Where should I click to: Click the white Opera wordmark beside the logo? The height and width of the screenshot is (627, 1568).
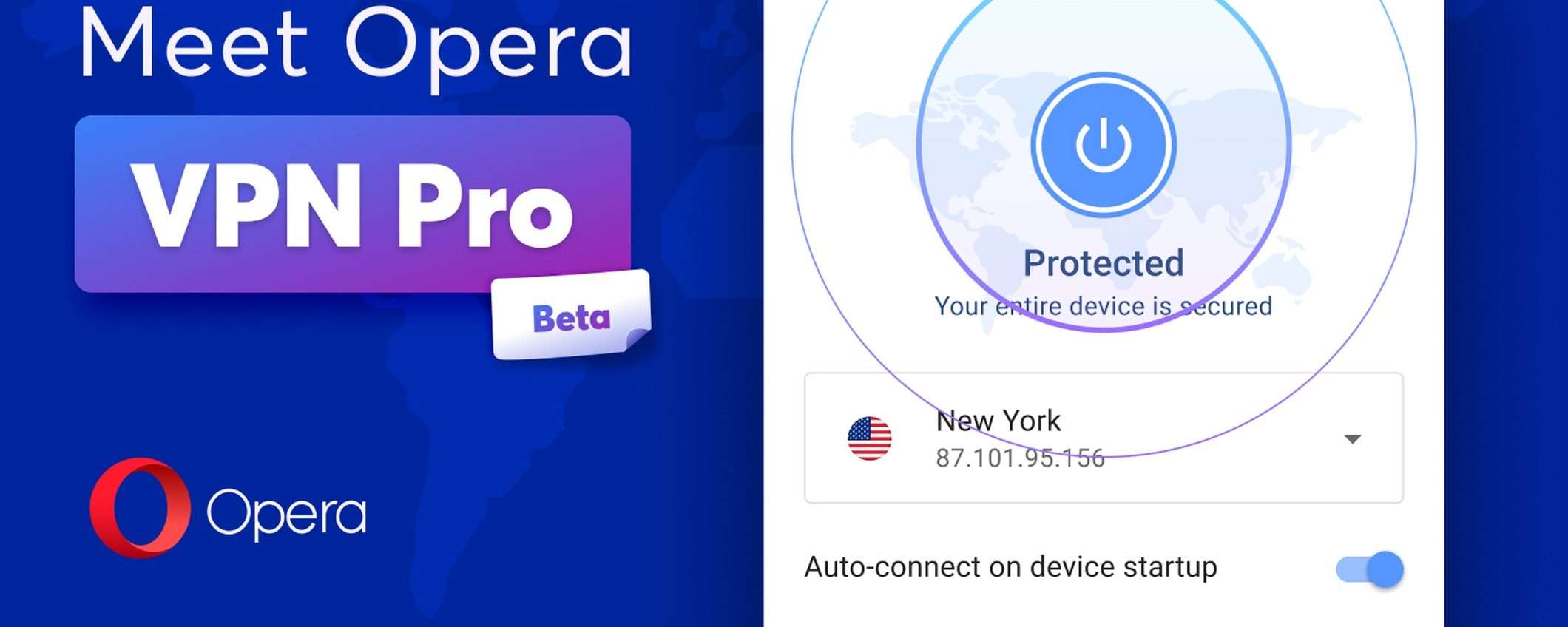[x=286, y=512]
